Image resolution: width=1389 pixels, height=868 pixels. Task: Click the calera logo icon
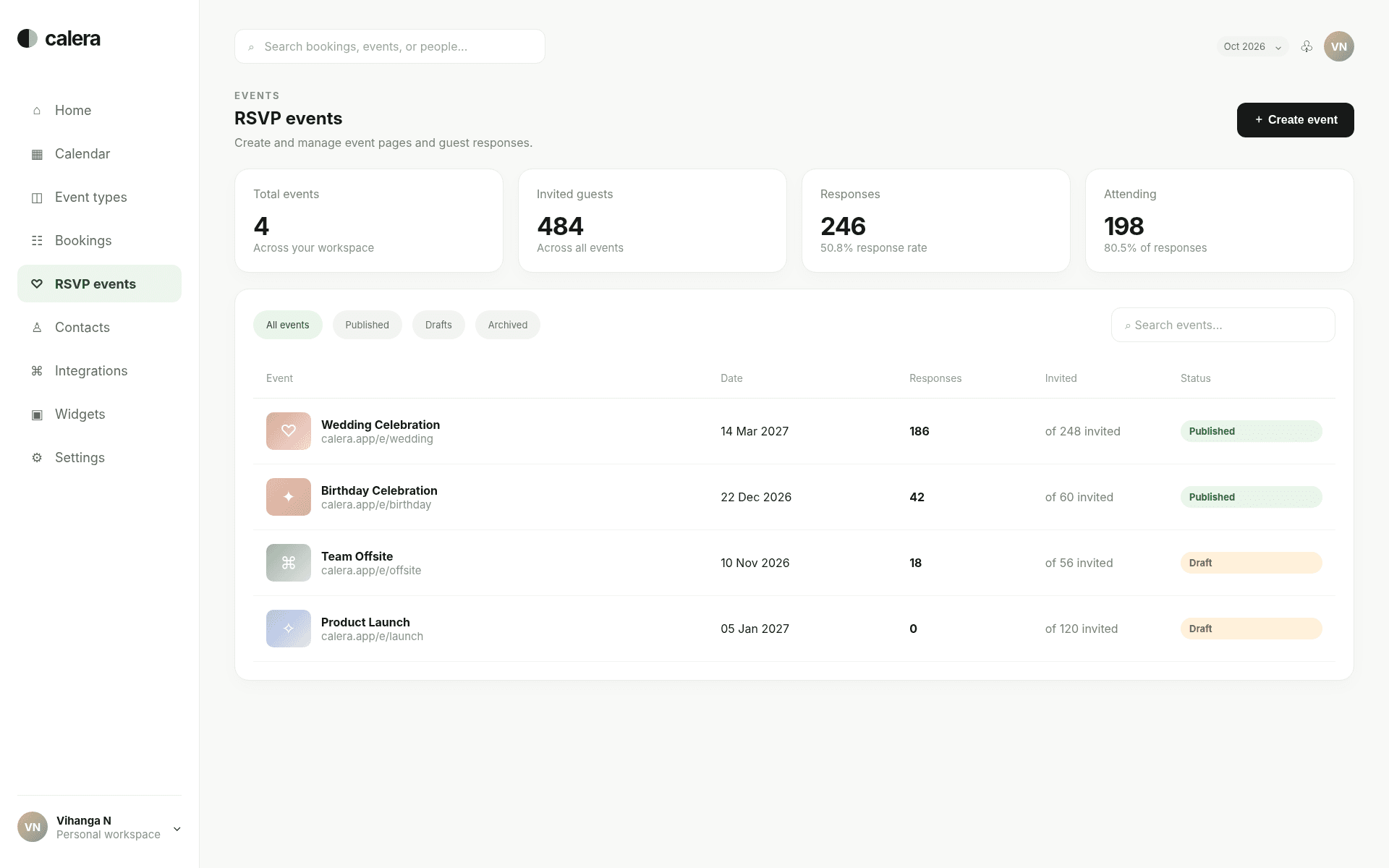click(x=27, y=38)
